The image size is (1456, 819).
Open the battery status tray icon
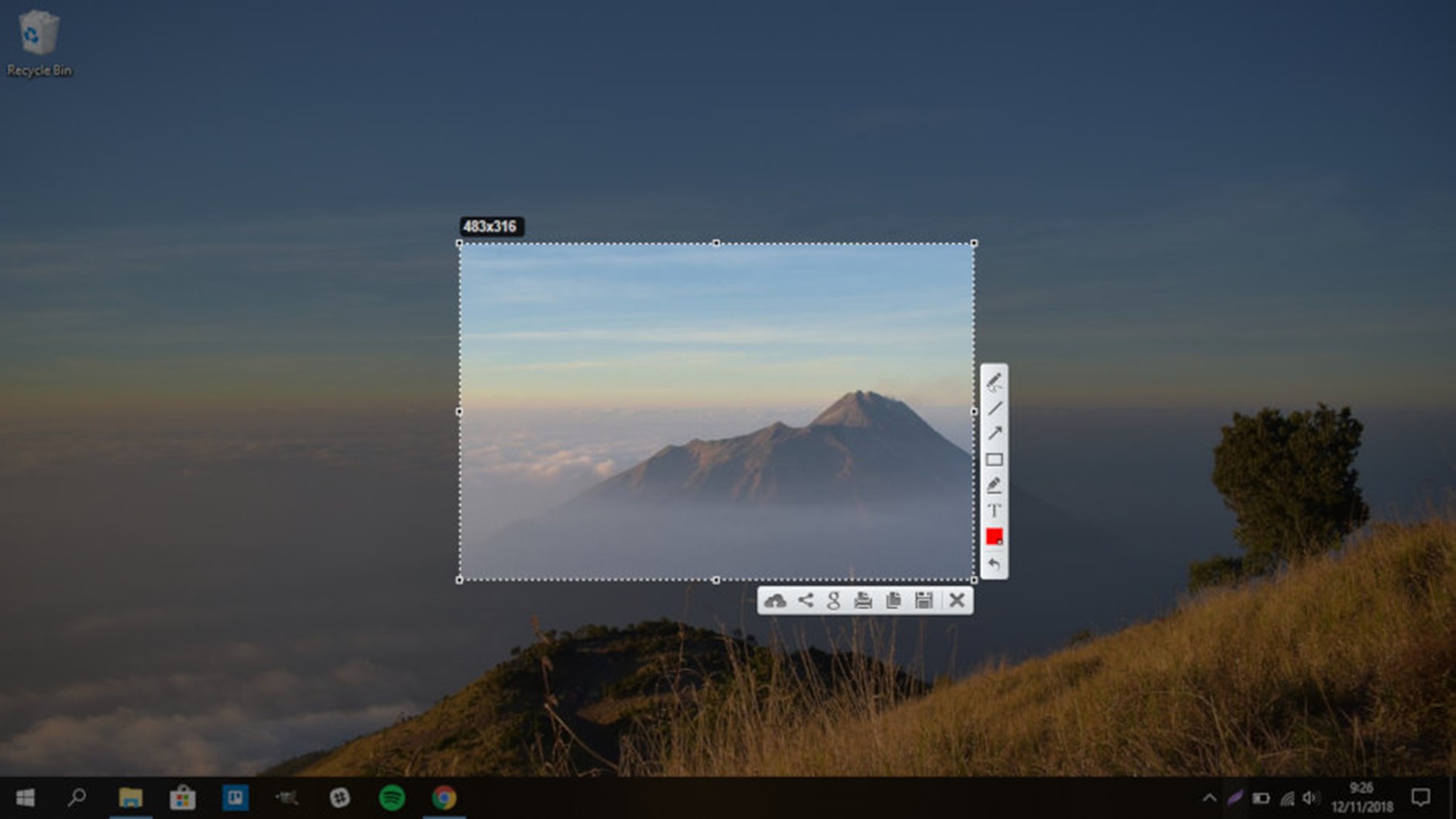click(x=1260, y=797)
